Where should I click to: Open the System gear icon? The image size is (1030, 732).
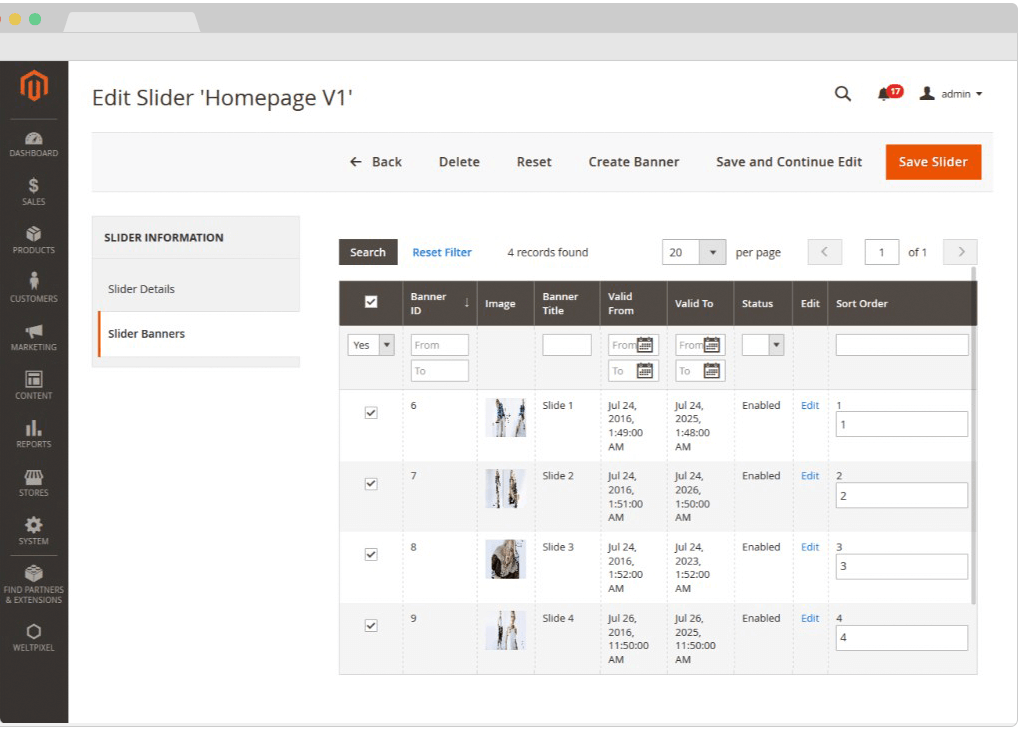(x=34, y=530)
